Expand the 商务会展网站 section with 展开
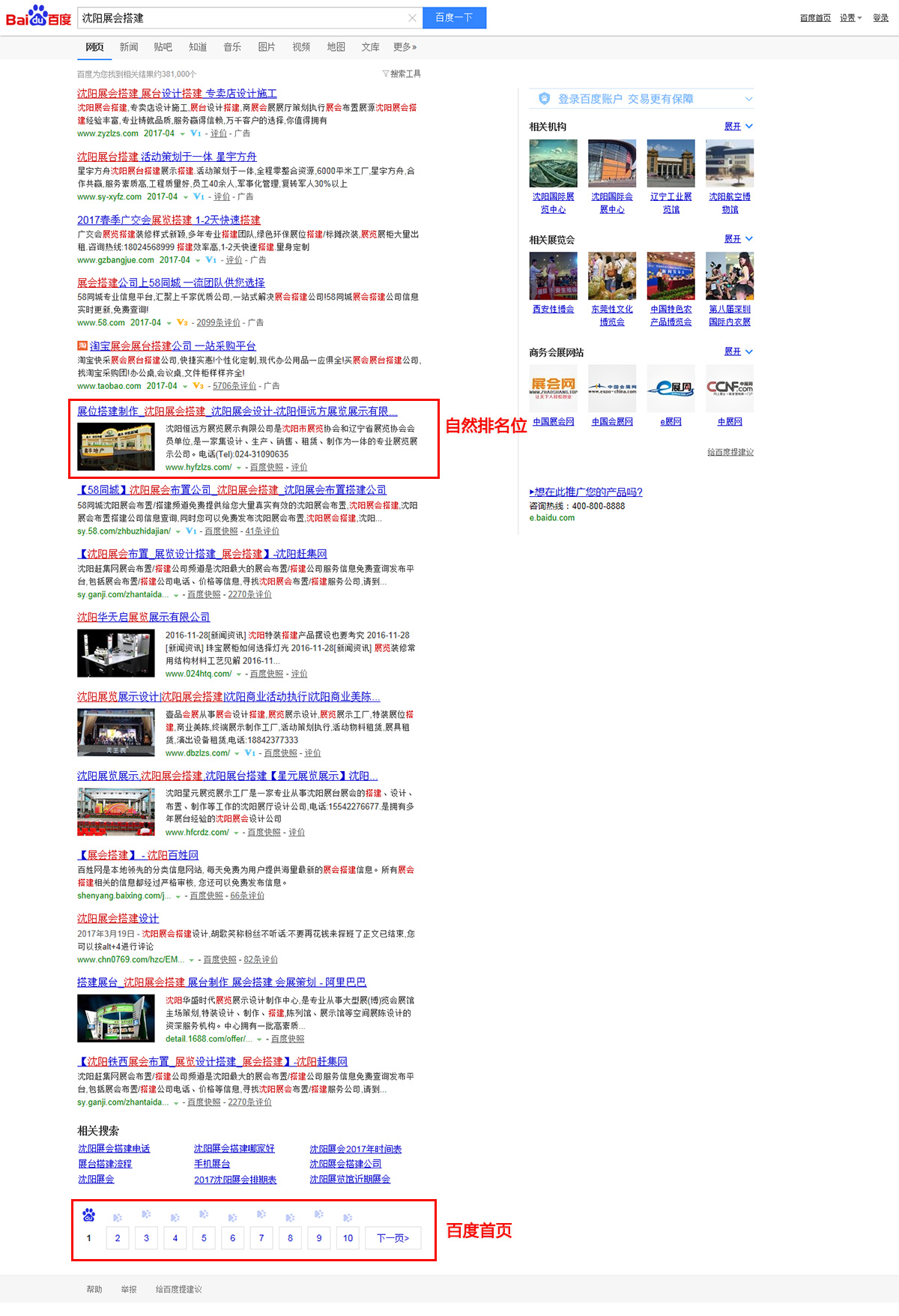This screenshot has width=899, height=1316. pos(739,351)
